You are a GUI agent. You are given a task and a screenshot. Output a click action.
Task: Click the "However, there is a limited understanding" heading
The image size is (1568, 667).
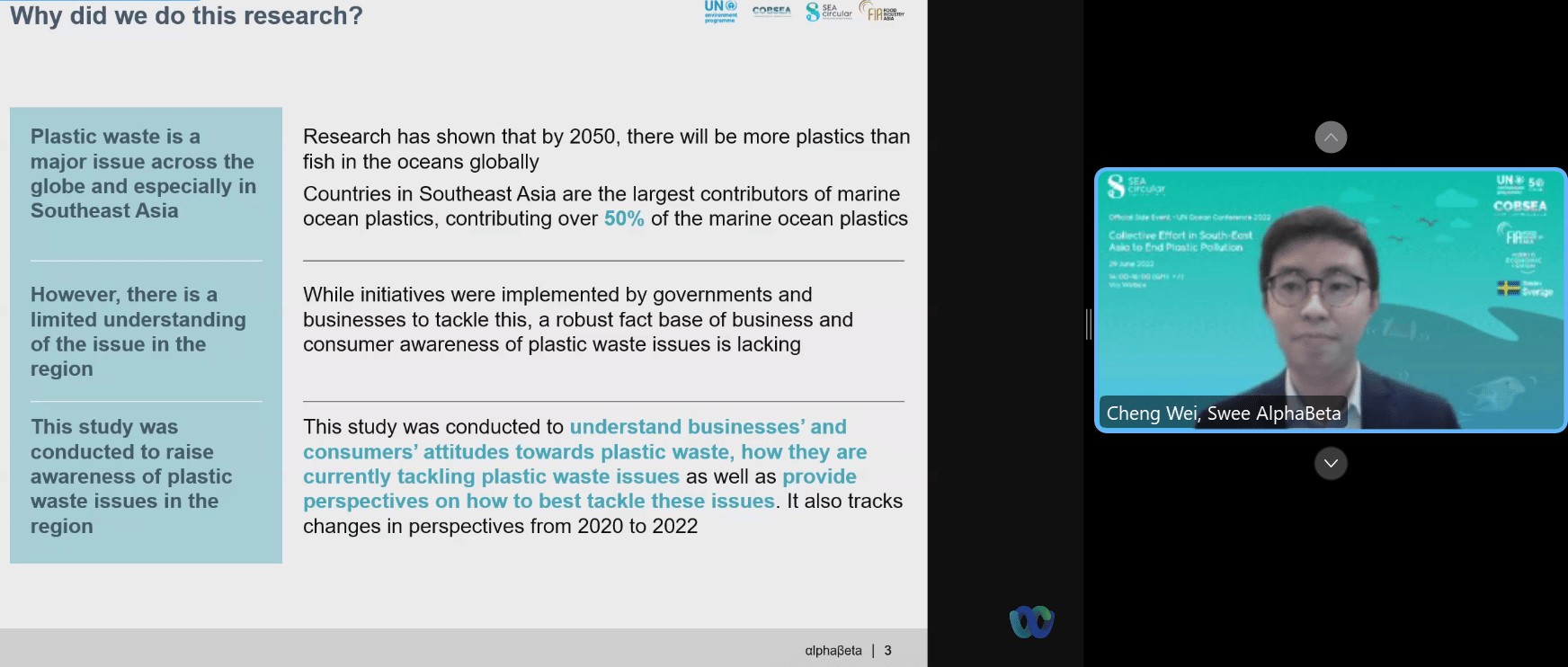138,332
